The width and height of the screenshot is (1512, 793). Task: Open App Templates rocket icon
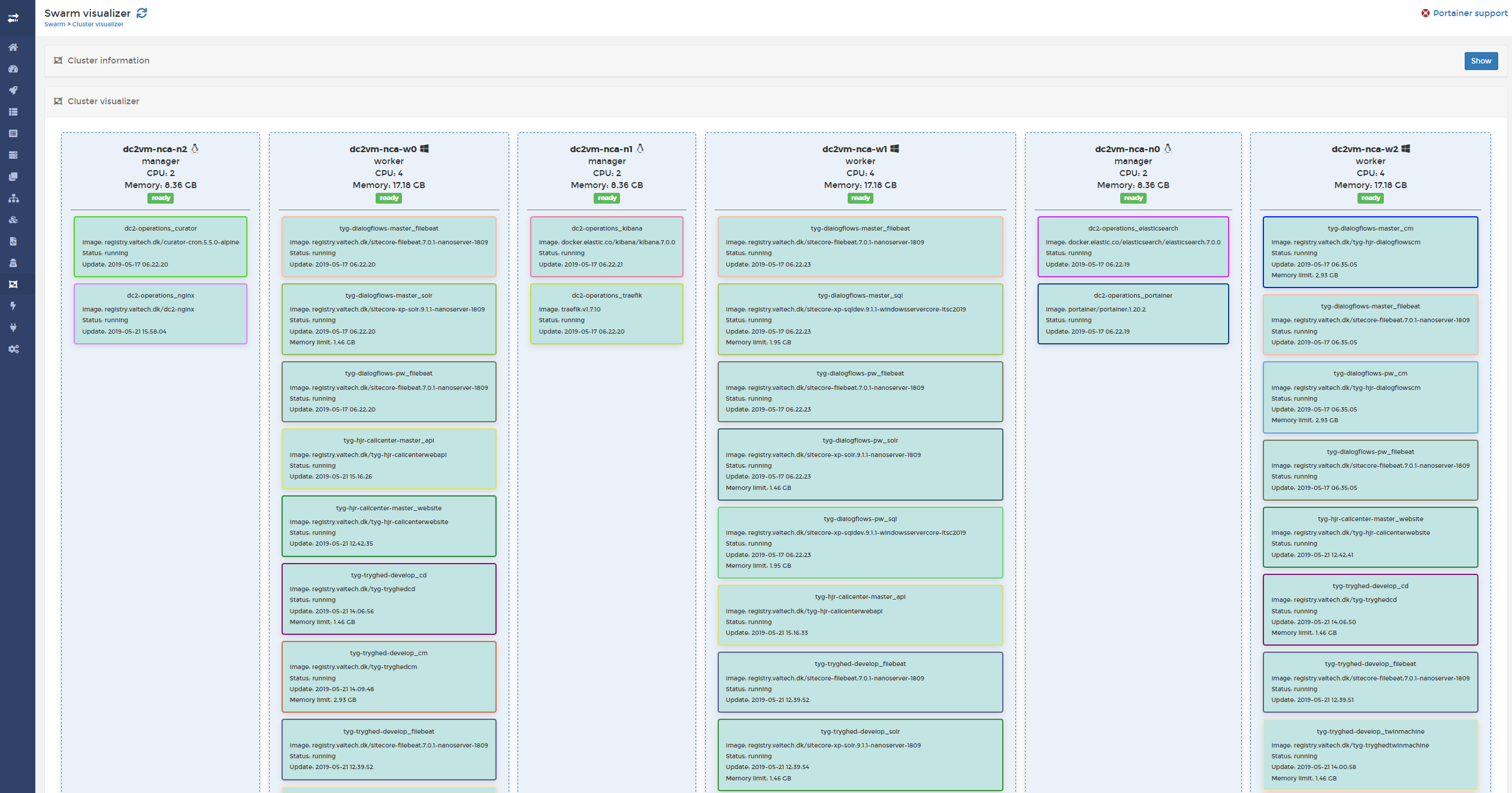point(13,90)
